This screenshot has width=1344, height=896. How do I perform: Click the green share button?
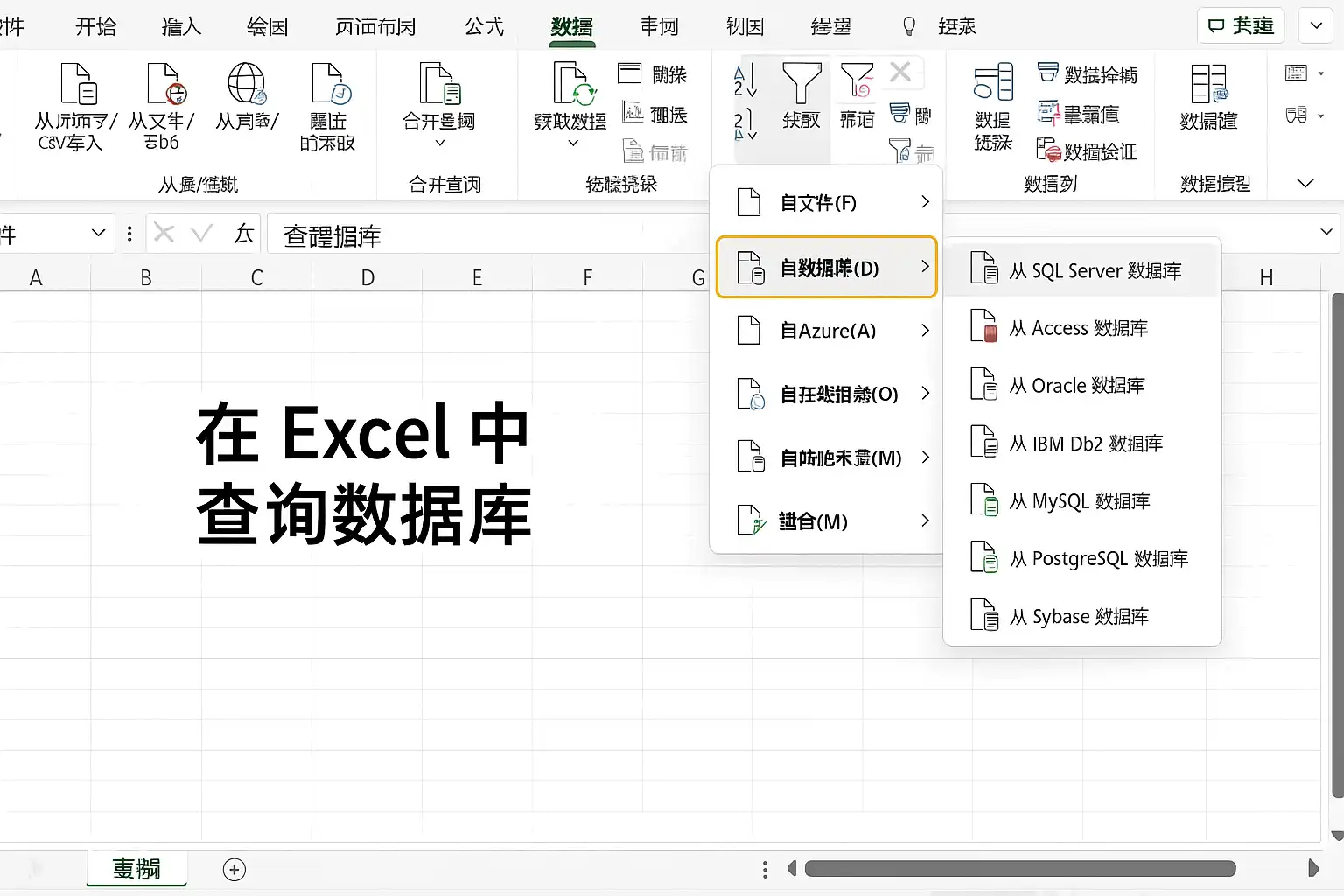pos(1241,25)
